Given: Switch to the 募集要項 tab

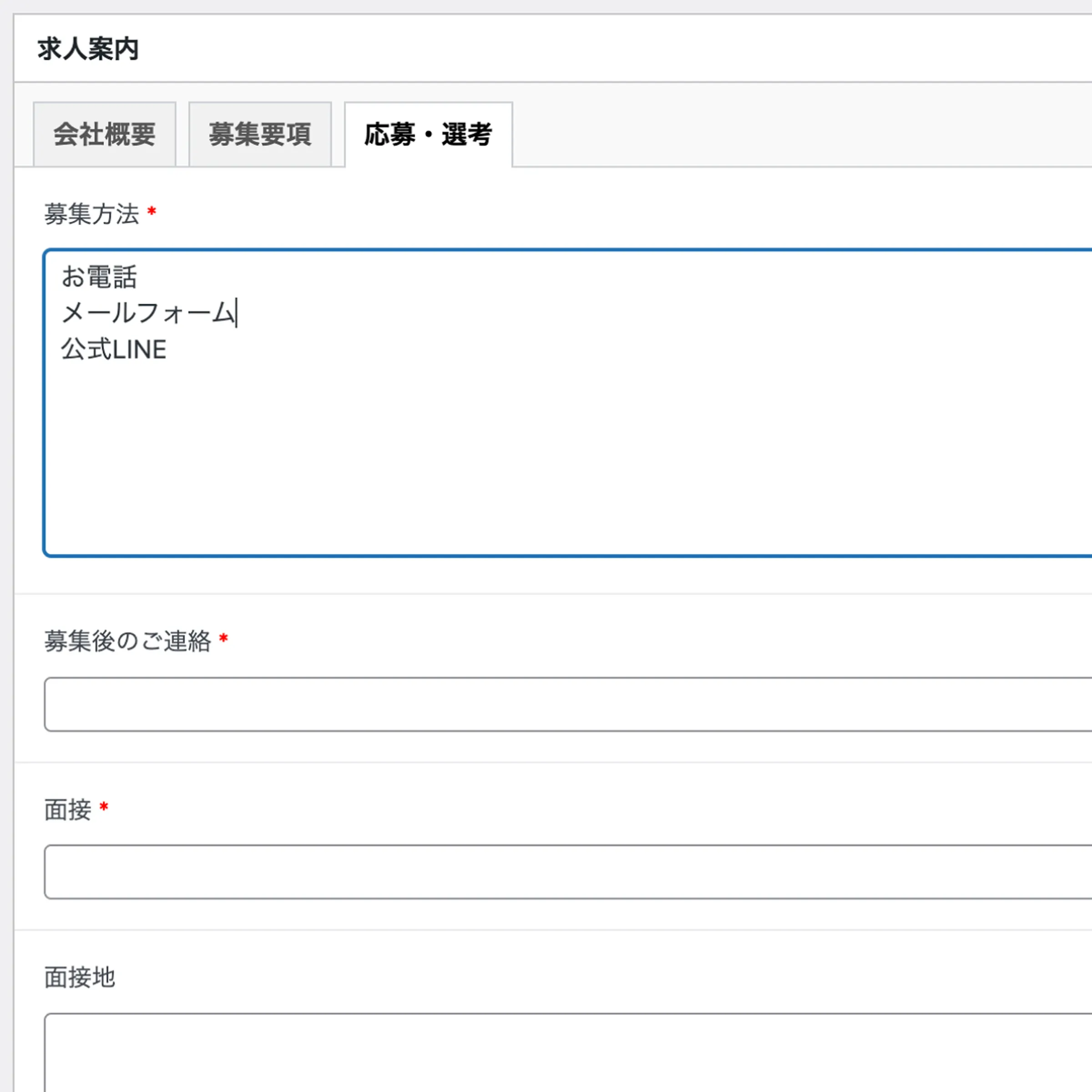Looking at the screenshot, I should (260, 134).
